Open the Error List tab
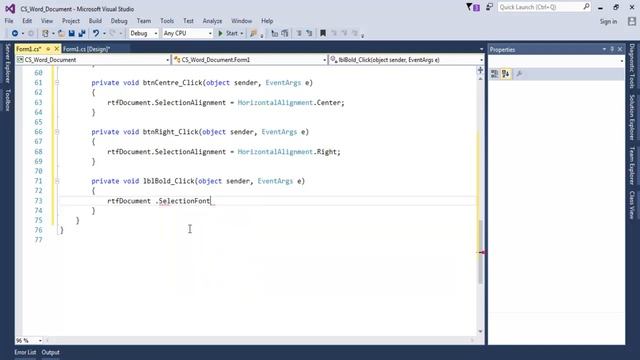The height and width of the screenshot is (360, 640). 25,352
